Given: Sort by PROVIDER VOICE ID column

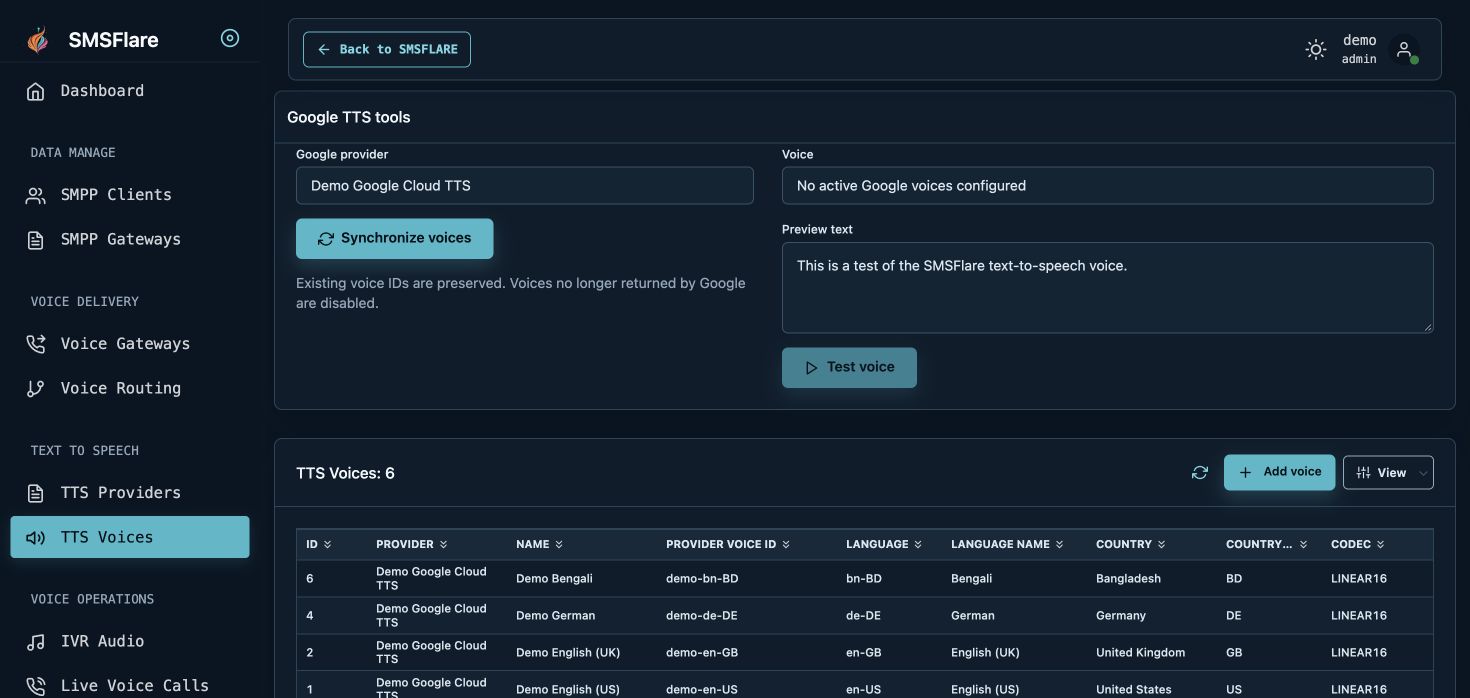Looking at the screenshot, I should [x=728, y=545].
